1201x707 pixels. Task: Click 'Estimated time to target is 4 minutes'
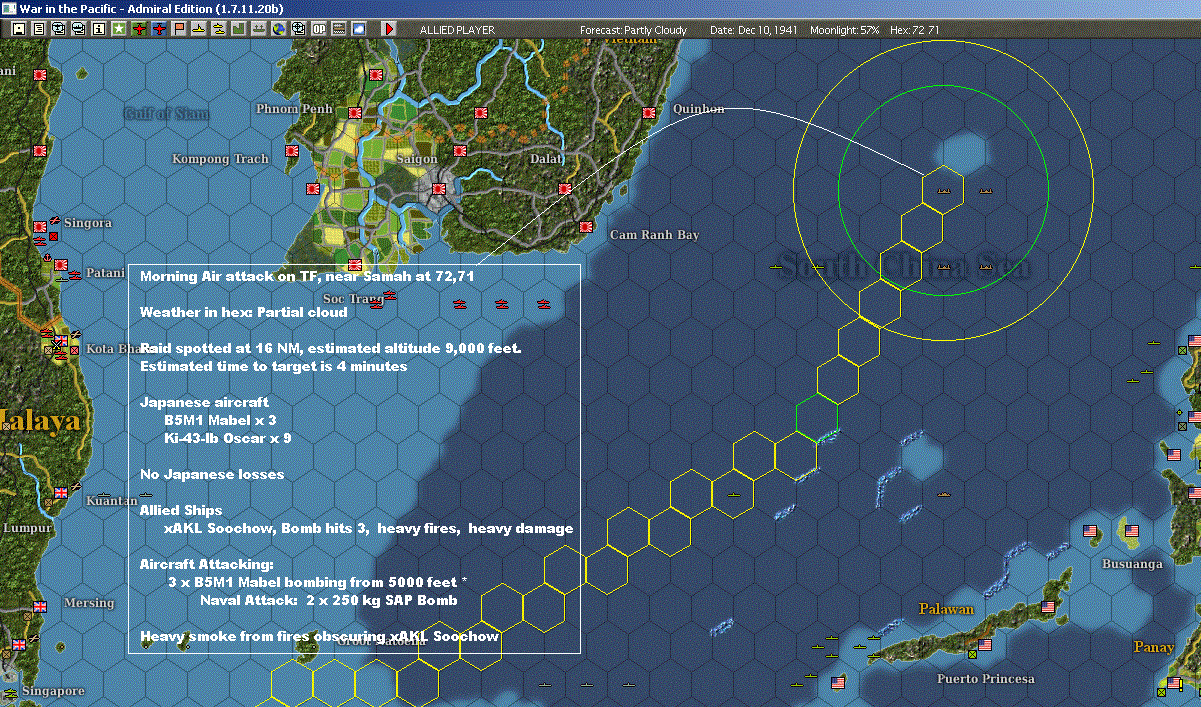[x=273, y=366]
